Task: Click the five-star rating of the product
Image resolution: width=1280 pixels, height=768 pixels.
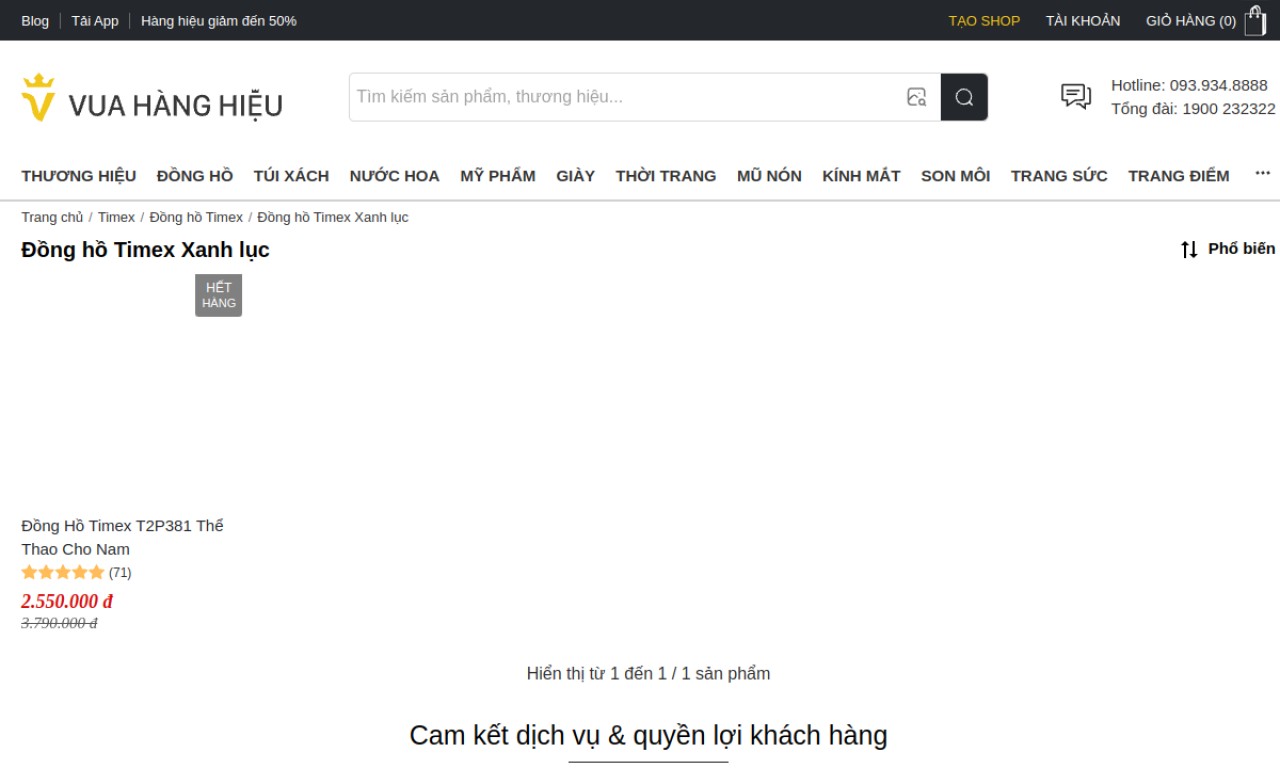Action: [63, 573]
